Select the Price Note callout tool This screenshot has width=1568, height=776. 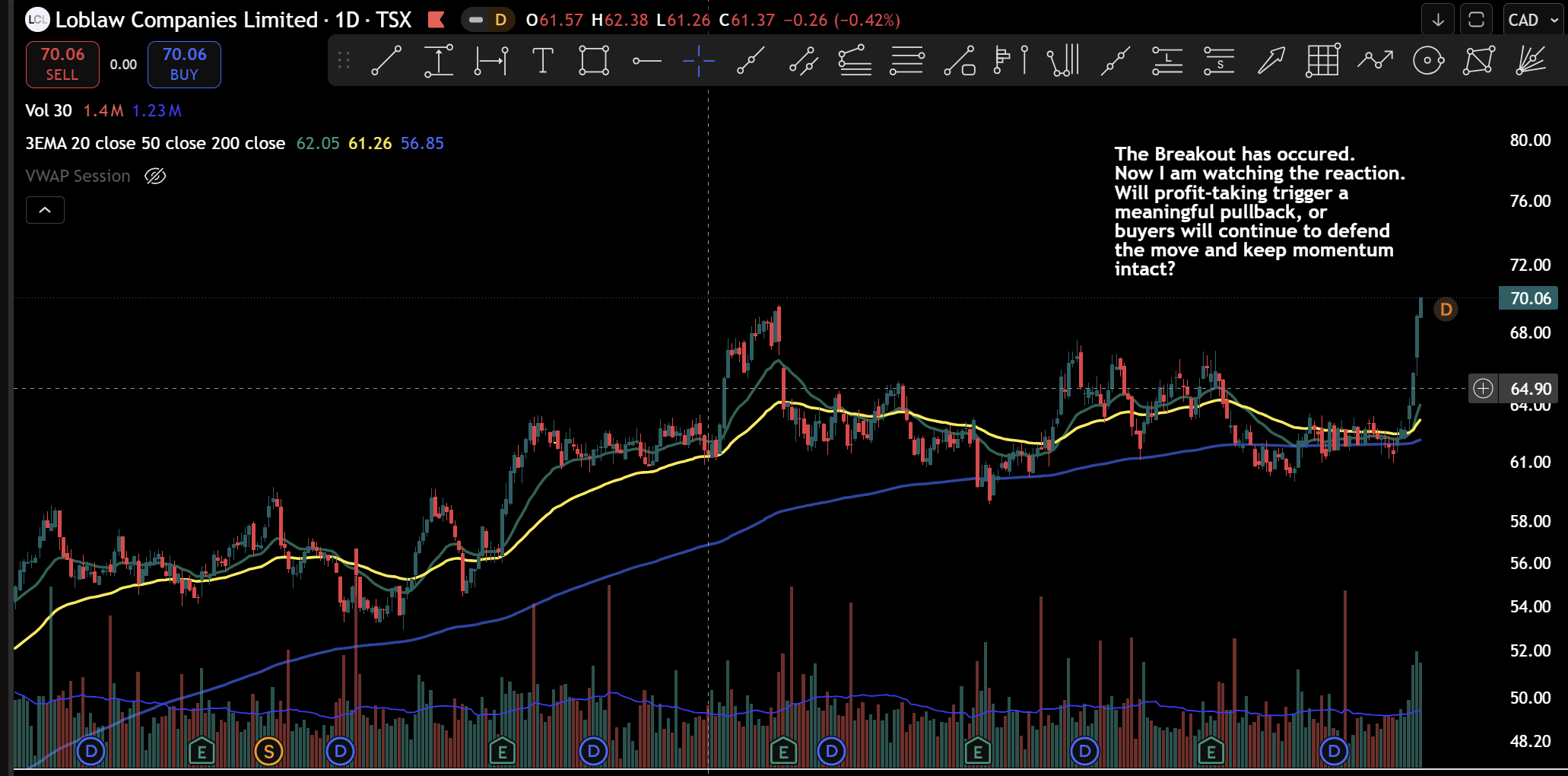click(960, 61)
